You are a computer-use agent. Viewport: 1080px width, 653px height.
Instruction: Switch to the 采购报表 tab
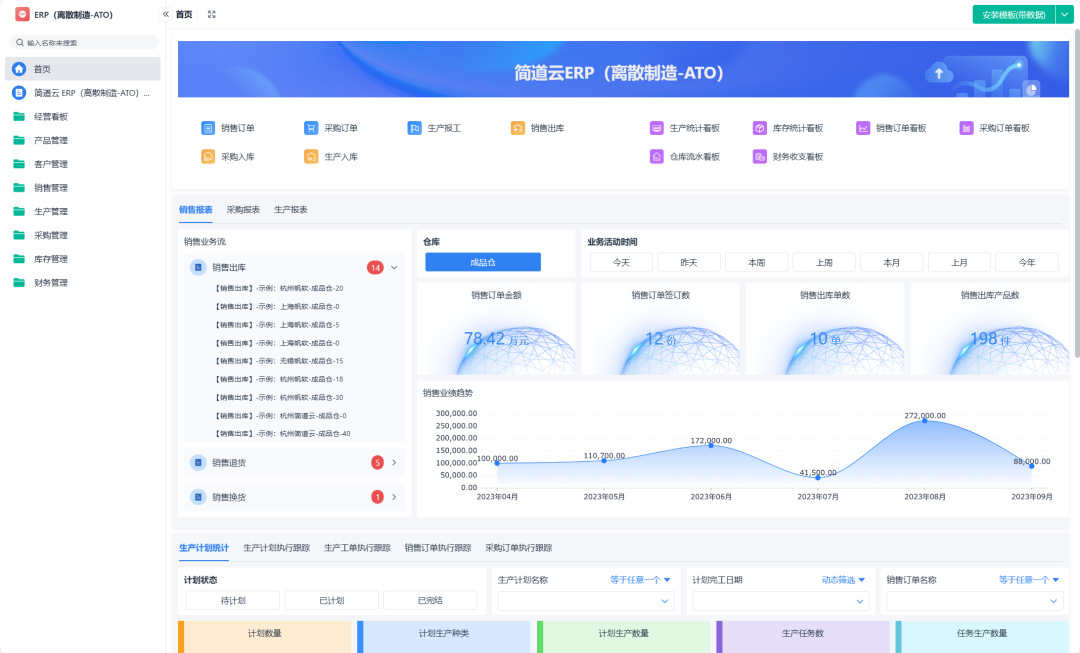[243, 210]
